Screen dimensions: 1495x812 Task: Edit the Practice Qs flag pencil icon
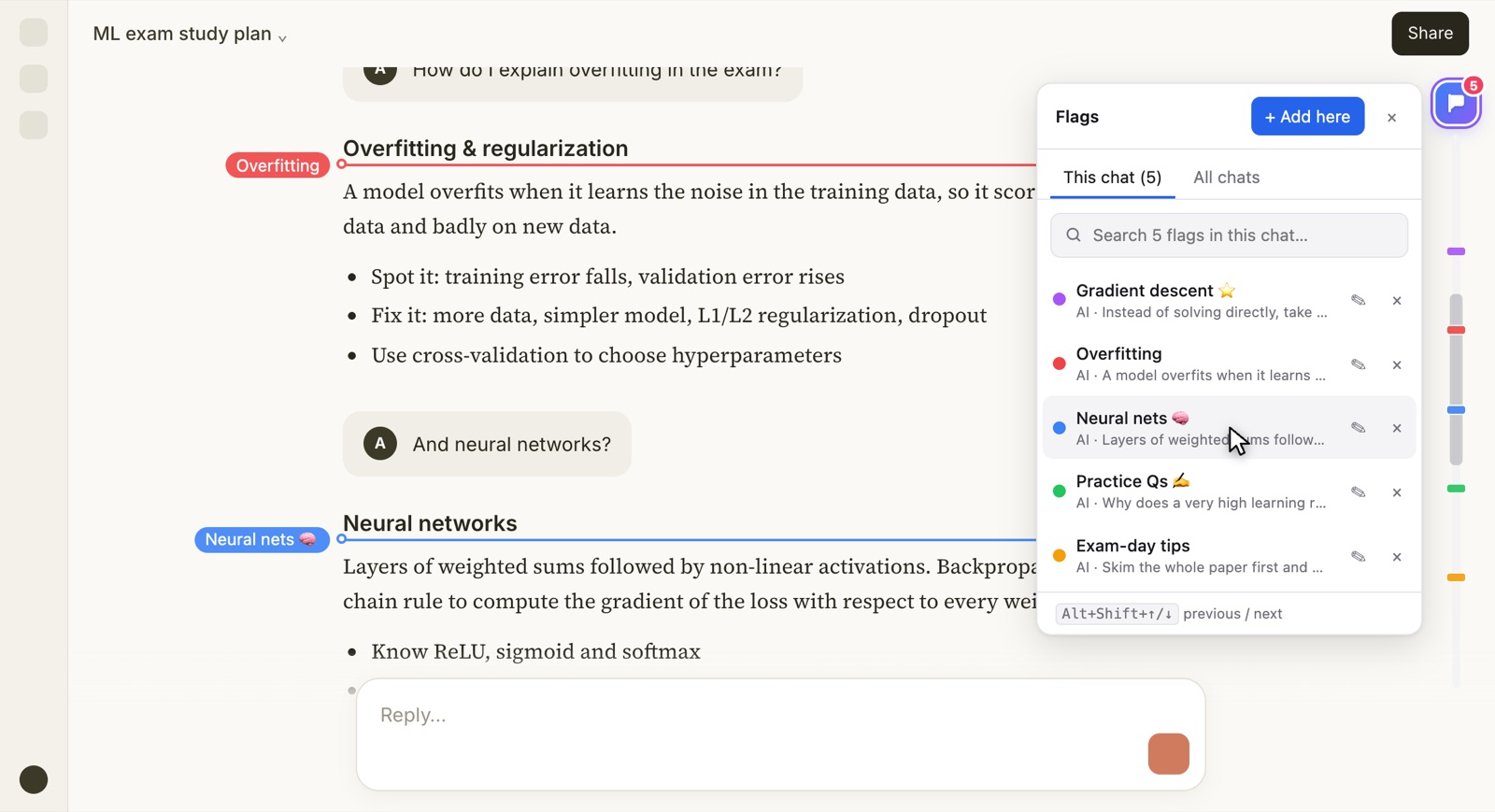click(1359, 492)
